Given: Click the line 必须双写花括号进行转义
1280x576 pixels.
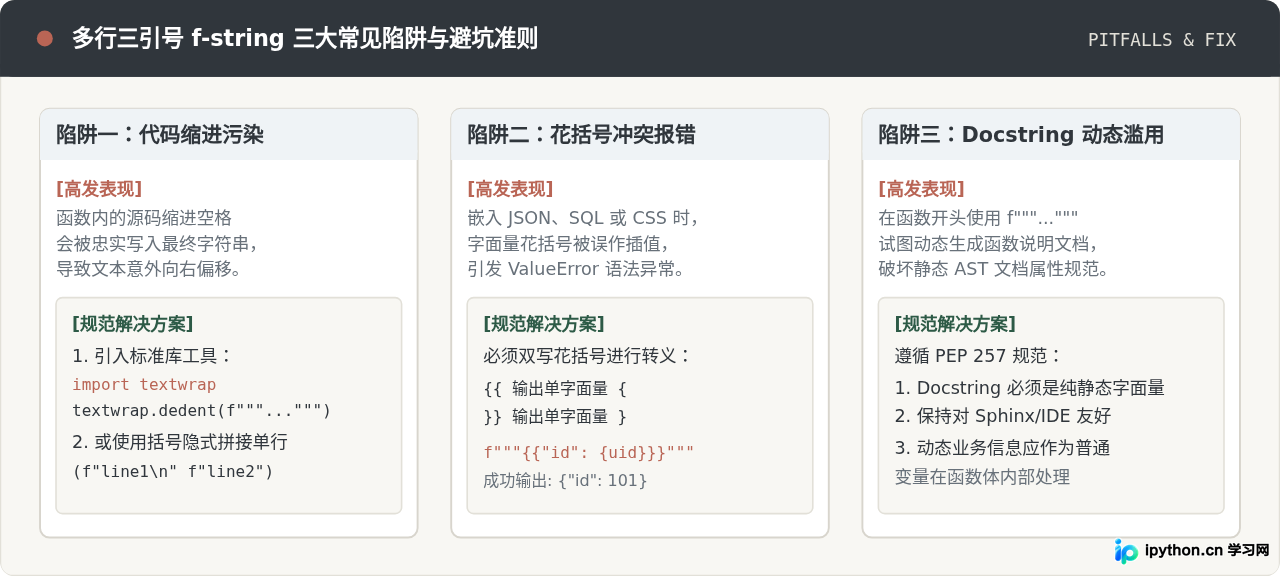Looking at the screenshot, I should click(x=587, y=356).
